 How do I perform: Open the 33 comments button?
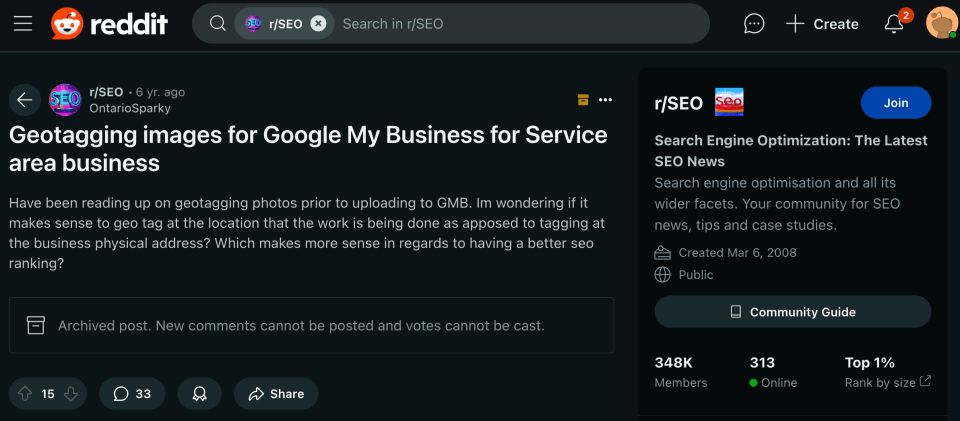pyautogui.click(x=132, y=393)
